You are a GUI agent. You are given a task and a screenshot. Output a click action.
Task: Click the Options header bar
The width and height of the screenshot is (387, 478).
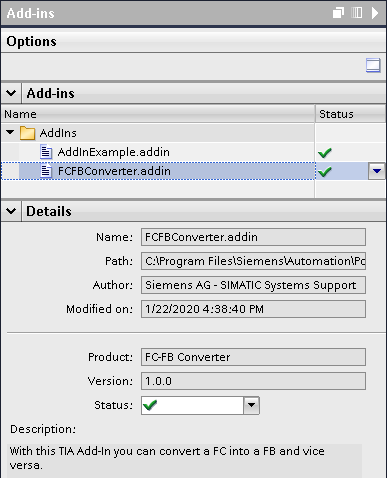tap(193, 41)
